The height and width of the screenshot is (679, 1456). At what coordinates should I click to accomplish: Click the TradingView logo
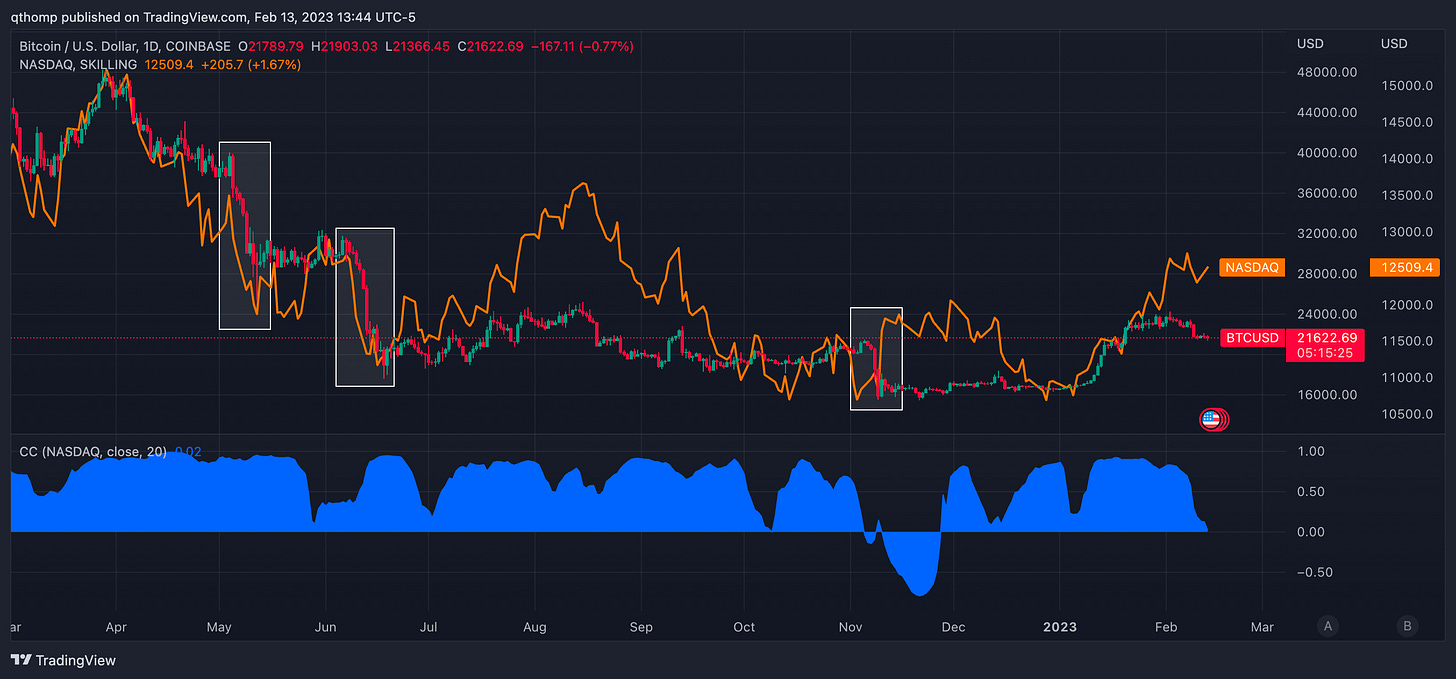(x=63, y=660)
